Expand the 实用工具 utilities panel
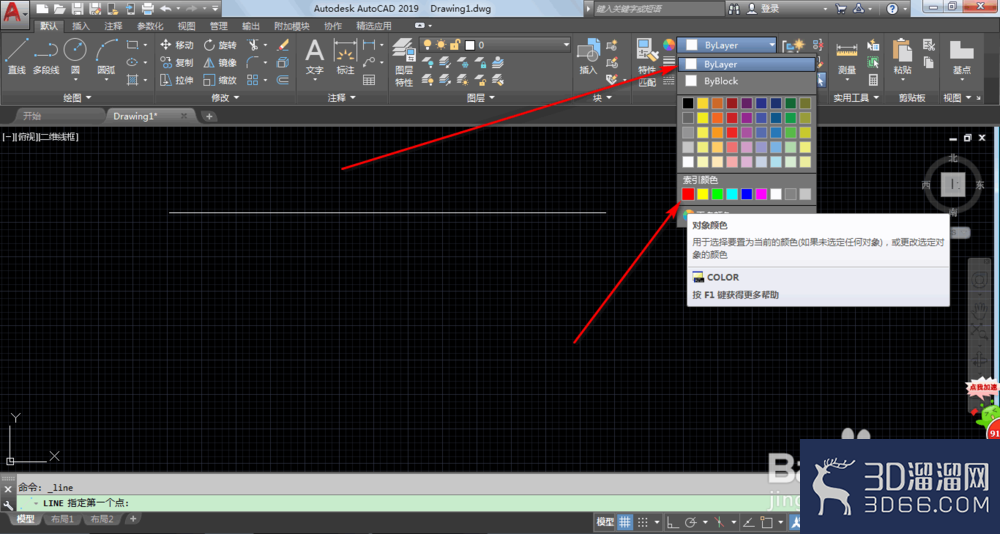 click(856, 98)
